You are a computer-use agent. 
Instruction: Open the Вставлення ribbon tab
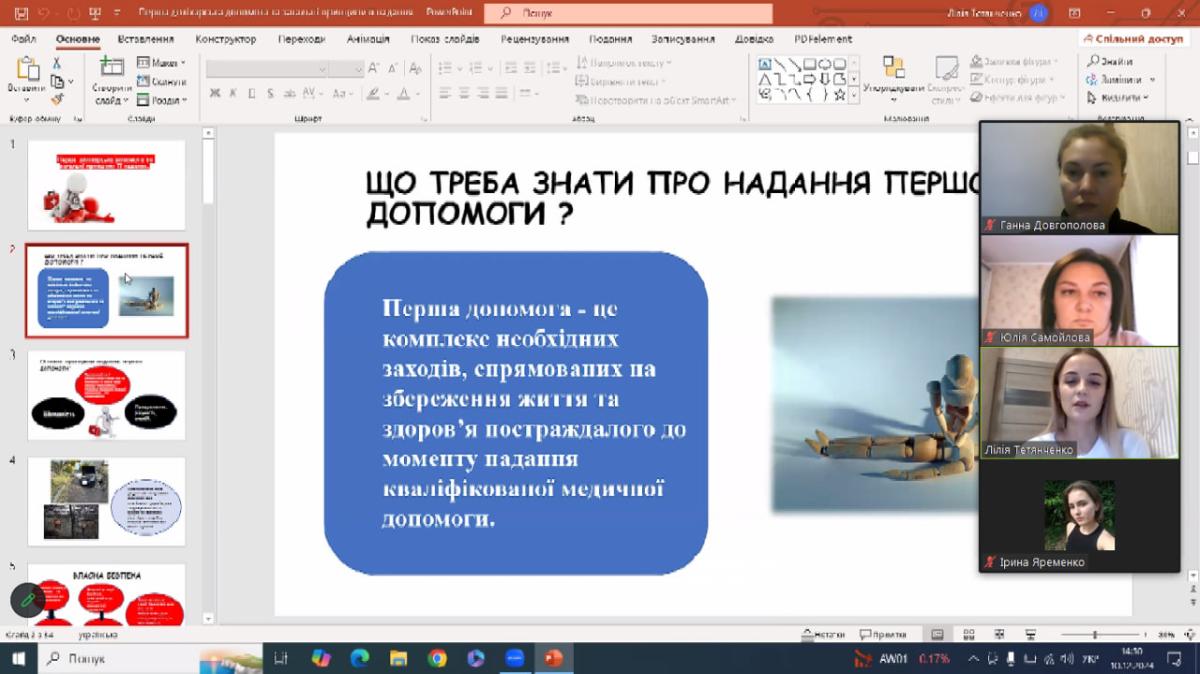[145, 39]
